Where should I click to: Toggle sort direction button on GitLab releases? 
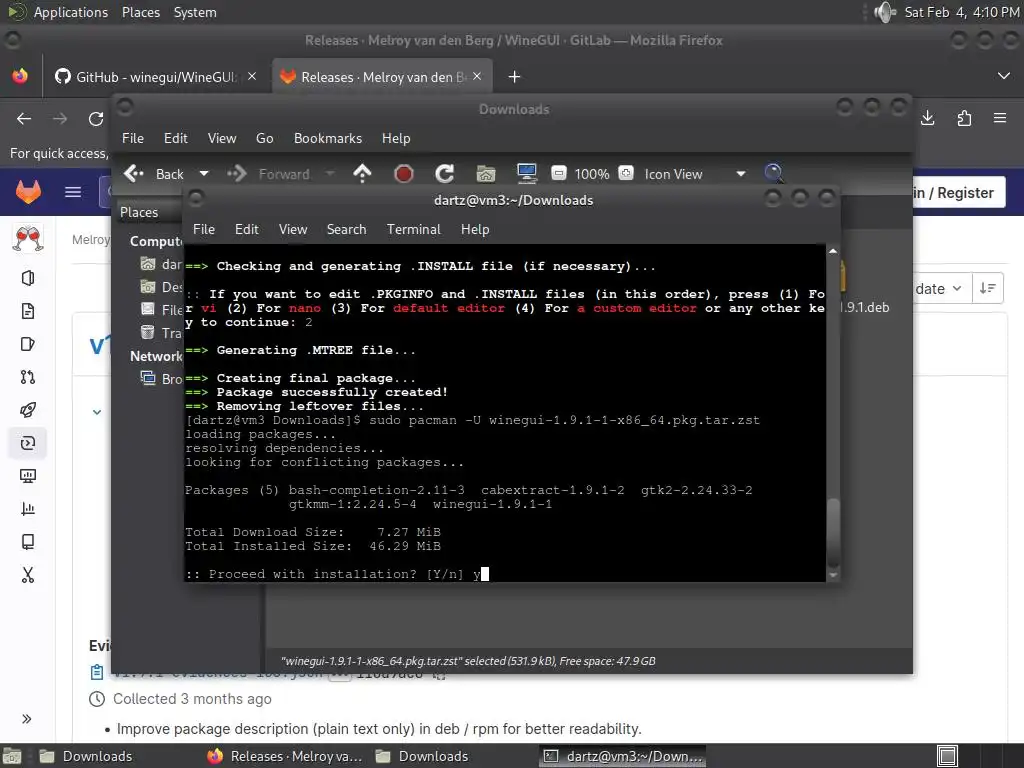pos(987,289)
